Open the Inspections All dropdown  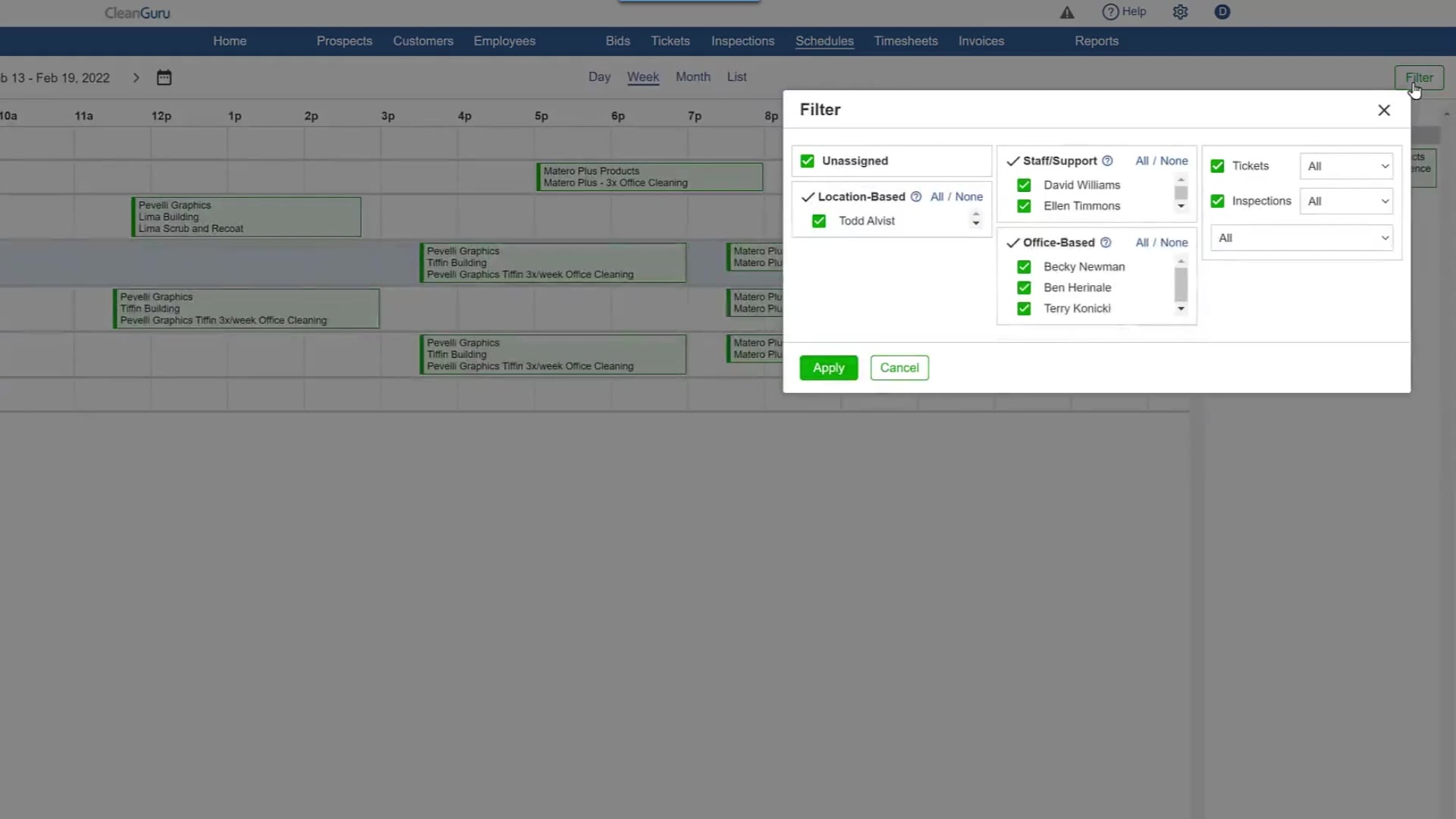click(1346, 201)
